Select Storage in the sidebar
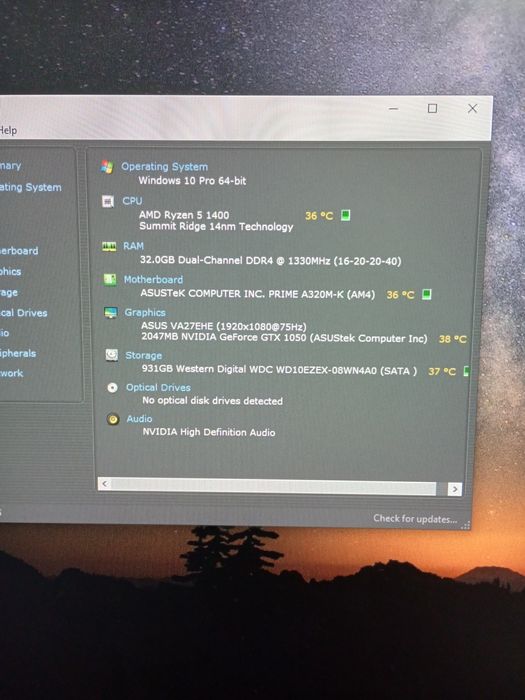The height and width of the screenshot is (700, 525). tap(9, 292)
